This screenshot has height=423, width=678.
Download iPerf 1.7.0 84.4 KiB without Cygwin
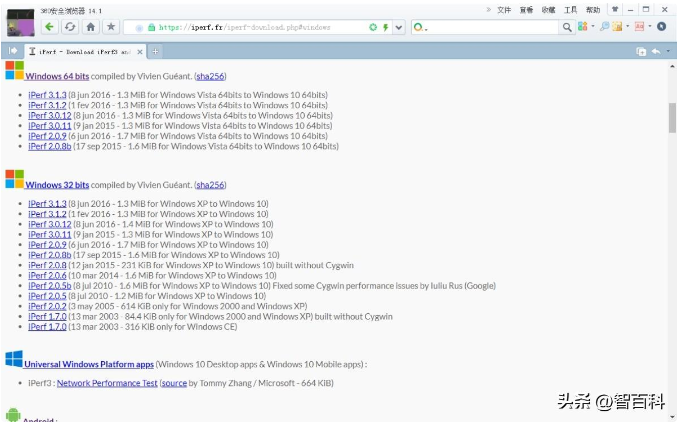[x=48, y=316]
